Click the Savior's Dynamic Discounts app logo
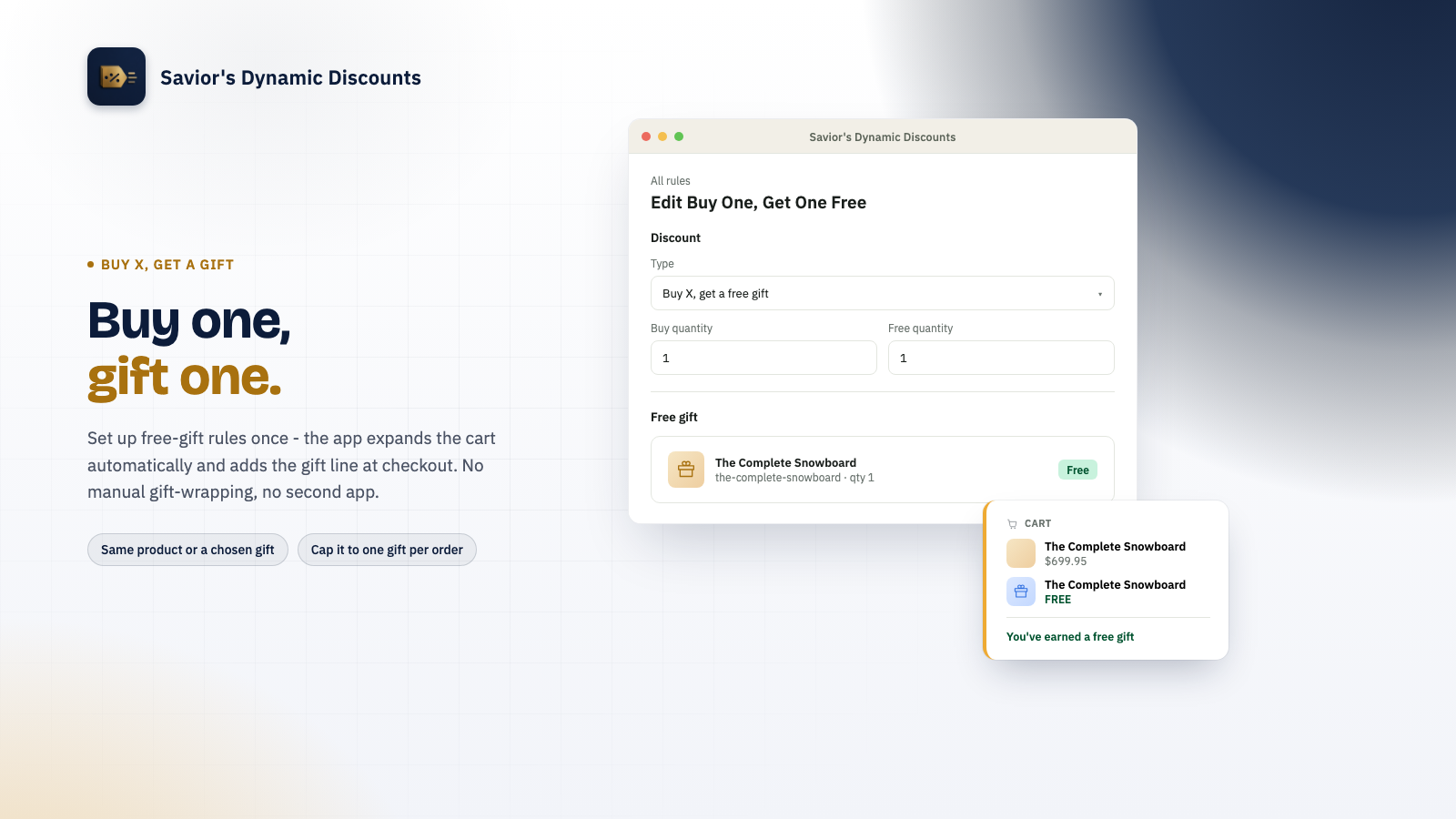Image resolution: width=1456 pixels, height=819 pixels. click(x=116, y=76)
